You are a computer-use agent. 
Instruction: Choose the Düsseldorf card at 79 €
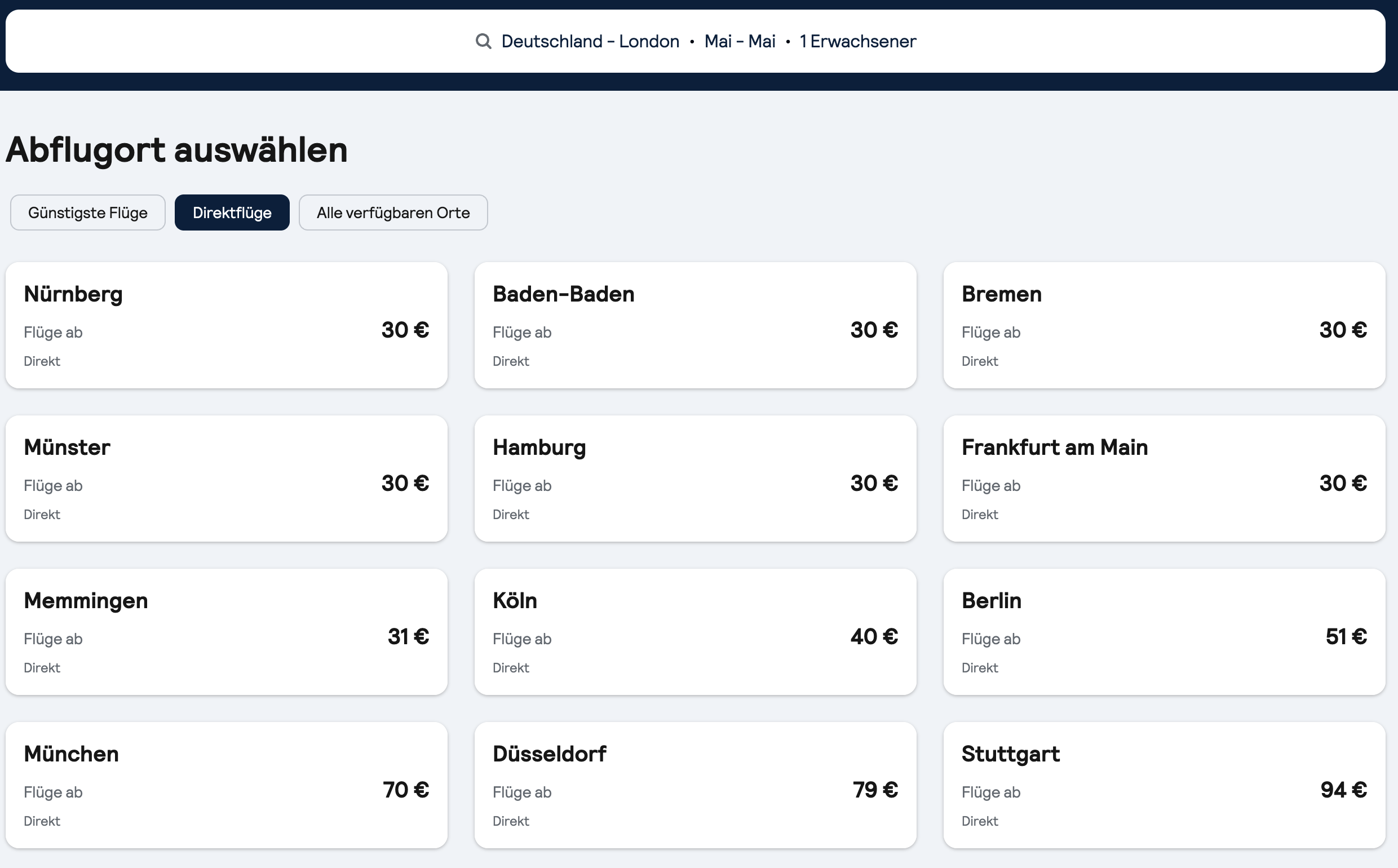(695, 785)
